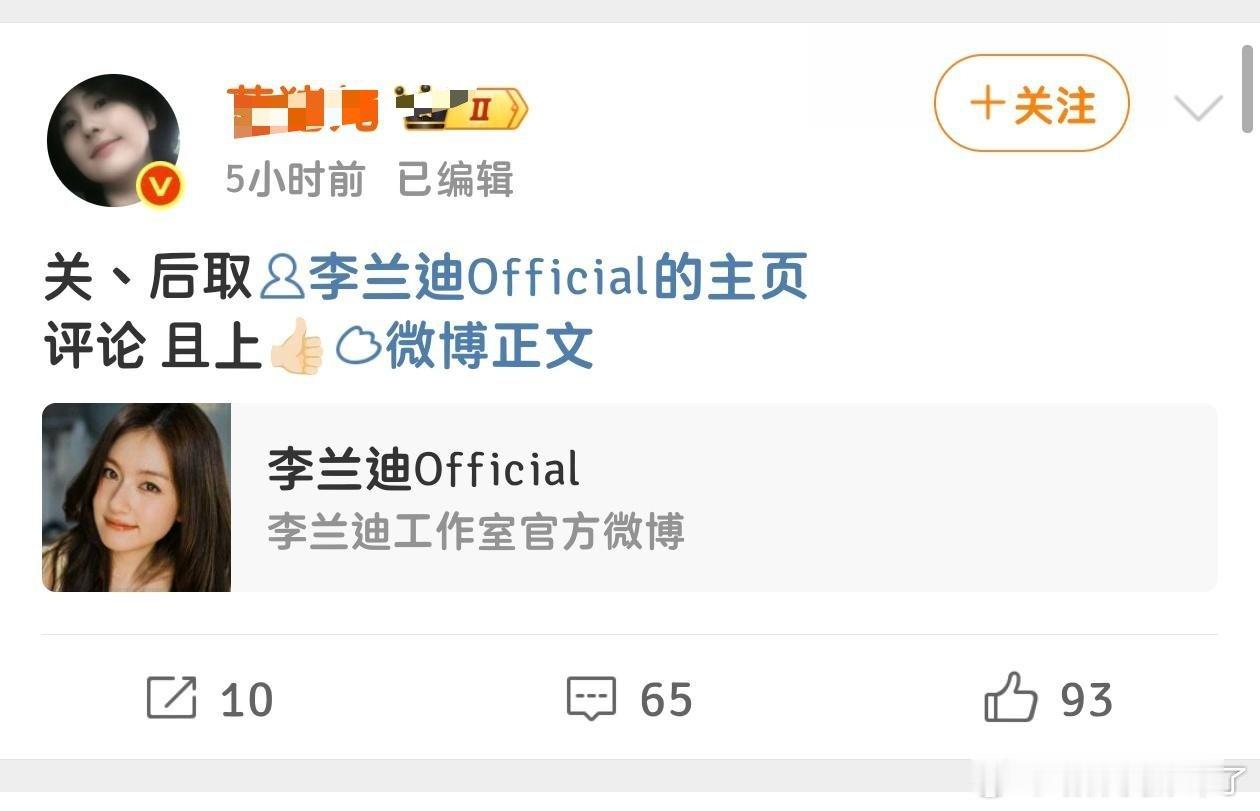Click the user silhouette icon before 李兰迪Official
This screenshot has width=1260, height=811.
281,277
